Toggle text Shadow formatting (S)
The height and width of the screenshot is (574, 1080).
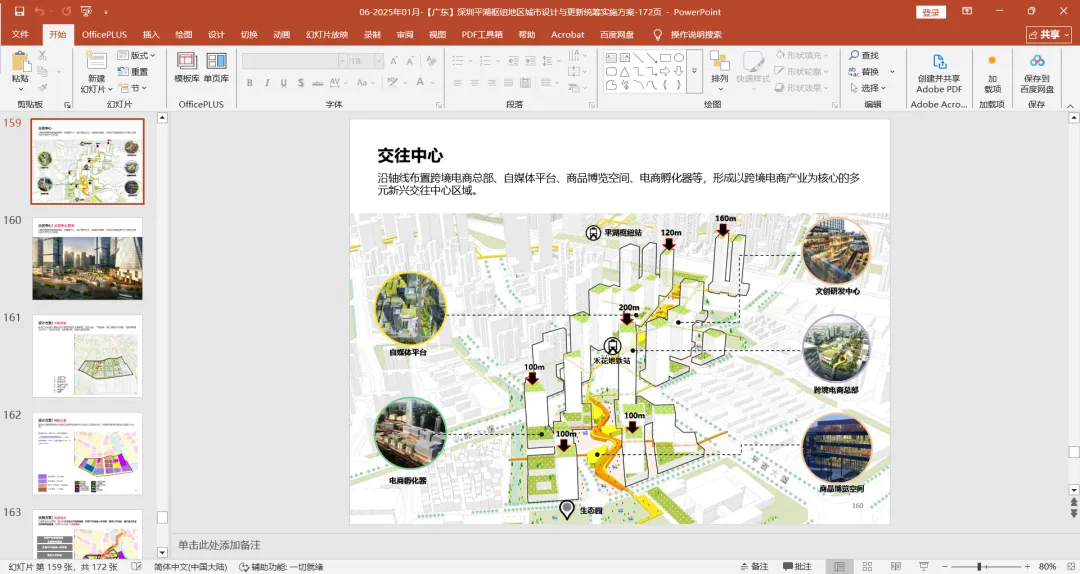(x=301, y=83)
